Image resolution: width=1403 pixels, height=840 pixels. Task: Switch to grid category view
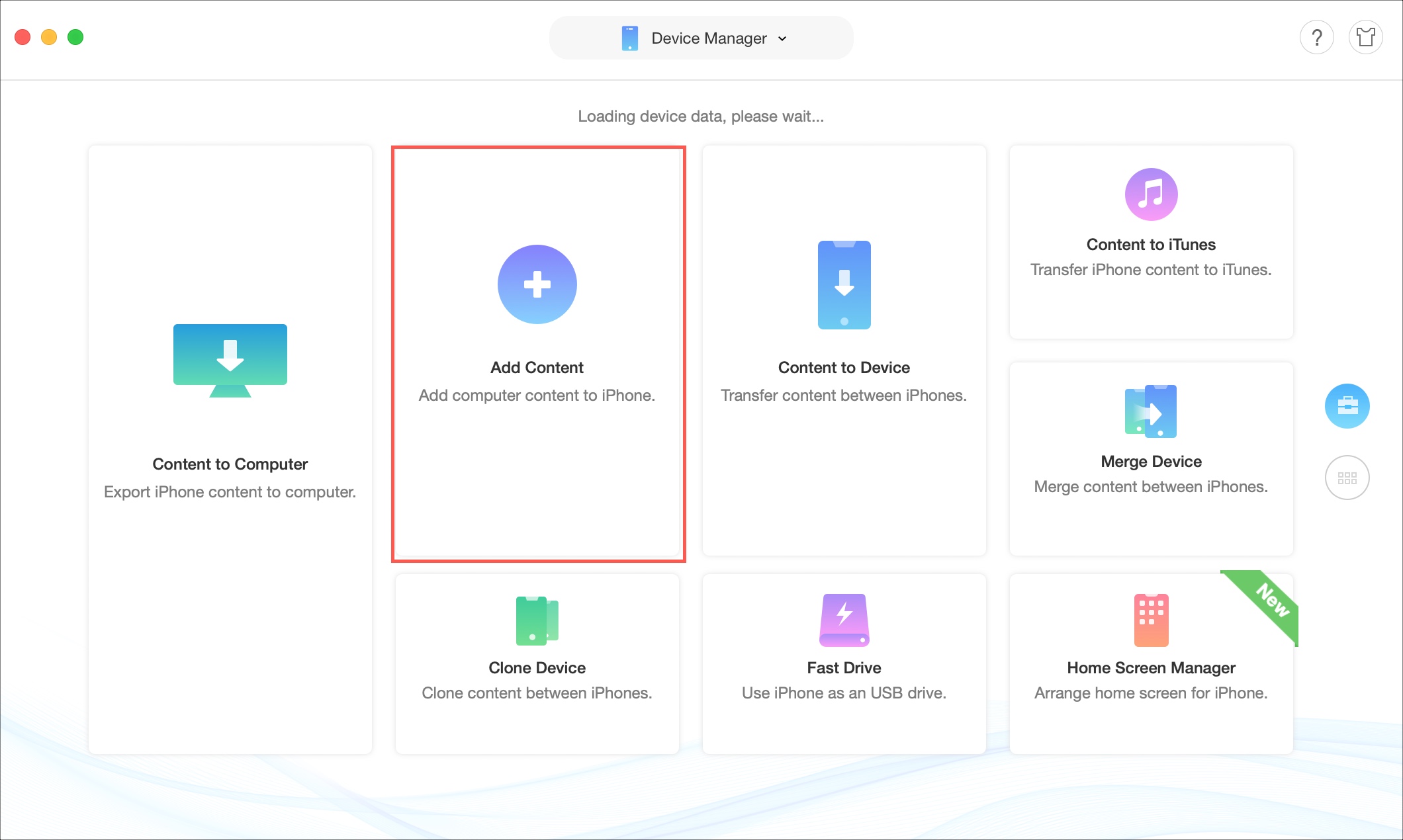pos(1347,478)
